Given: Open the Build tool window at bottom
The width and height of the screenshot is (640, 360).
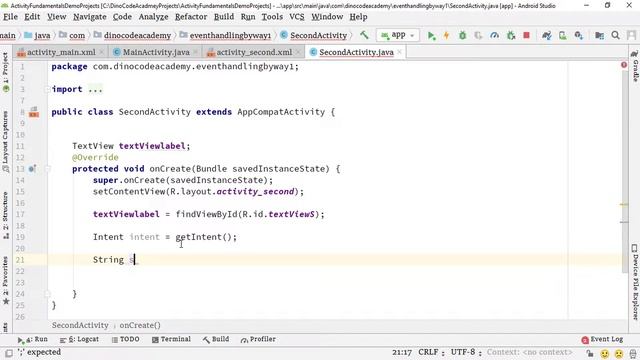Looking at the screenshot, I should coord(216,339).
